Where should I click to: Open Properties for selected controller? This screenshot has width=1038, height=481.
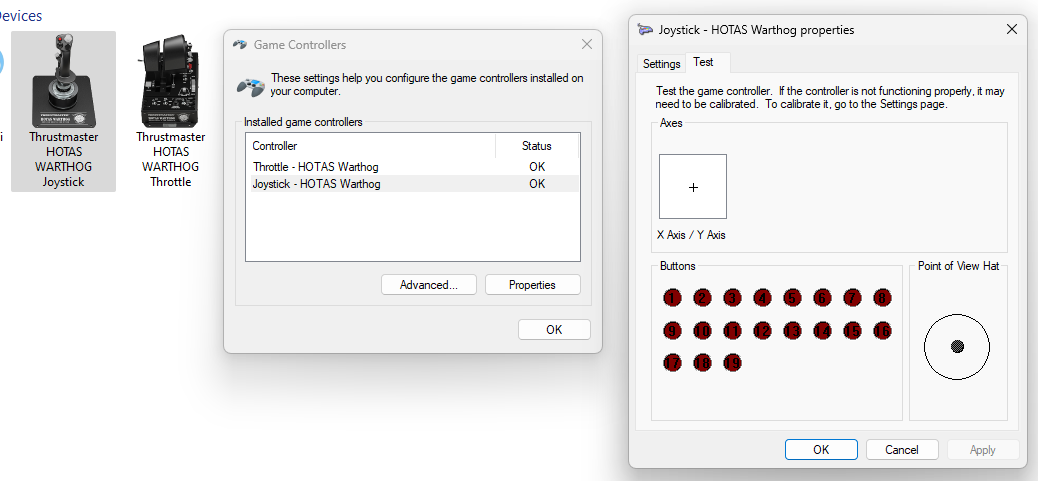coord(532,284)
